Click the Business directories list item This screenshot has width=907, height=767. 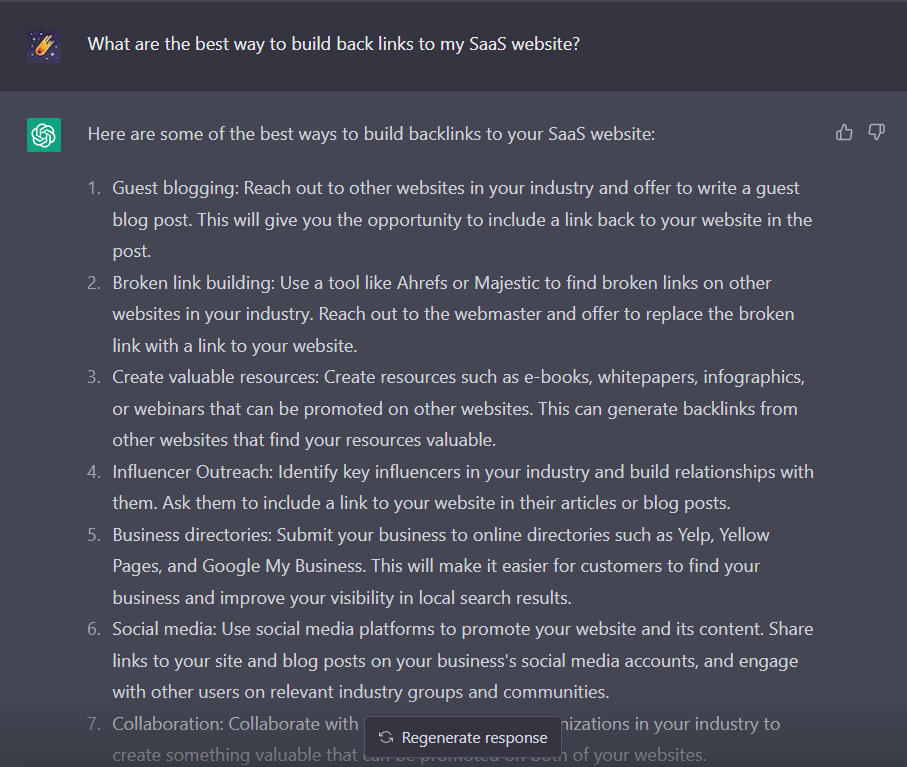[441, 566]
